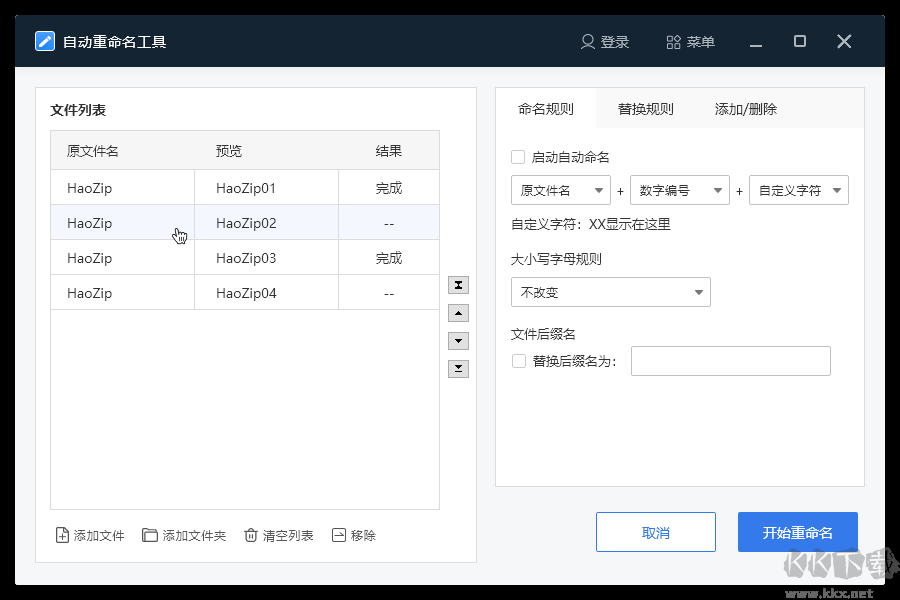The image size is (900, 600).
Task: Click the 取消 button
Action: [x=655, y=531]
